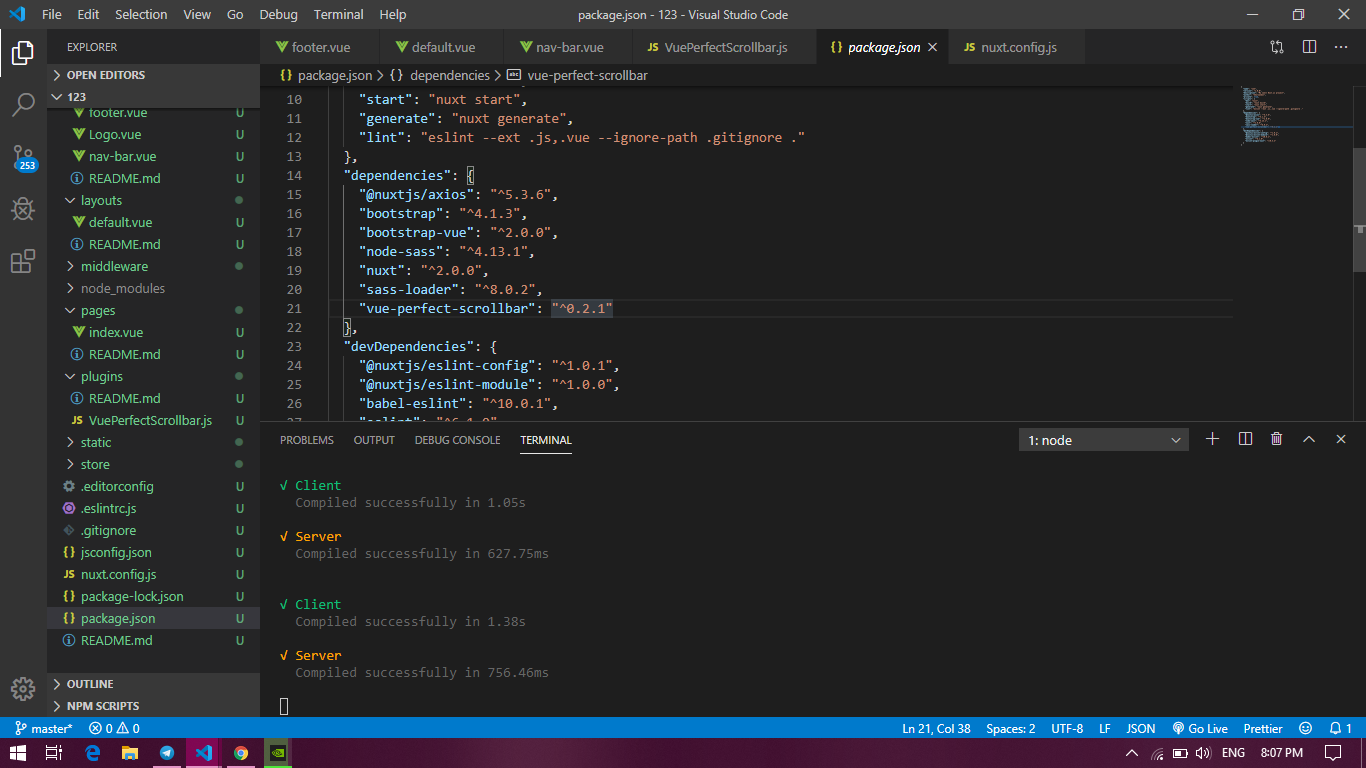This screenshot has width=1366, height=768.
Task: Open errors and warnings count in status bar
Action: 114,728
